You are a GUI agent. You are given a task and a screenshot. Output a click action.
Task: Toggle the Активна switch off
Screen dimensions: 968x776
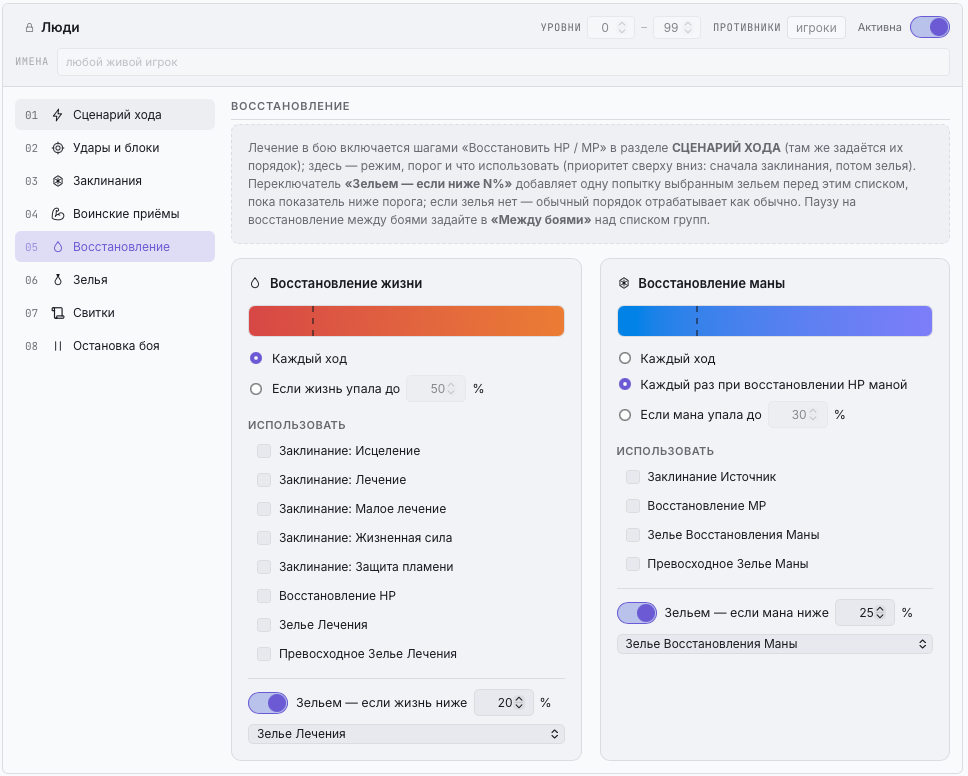[x=930, y=27]
